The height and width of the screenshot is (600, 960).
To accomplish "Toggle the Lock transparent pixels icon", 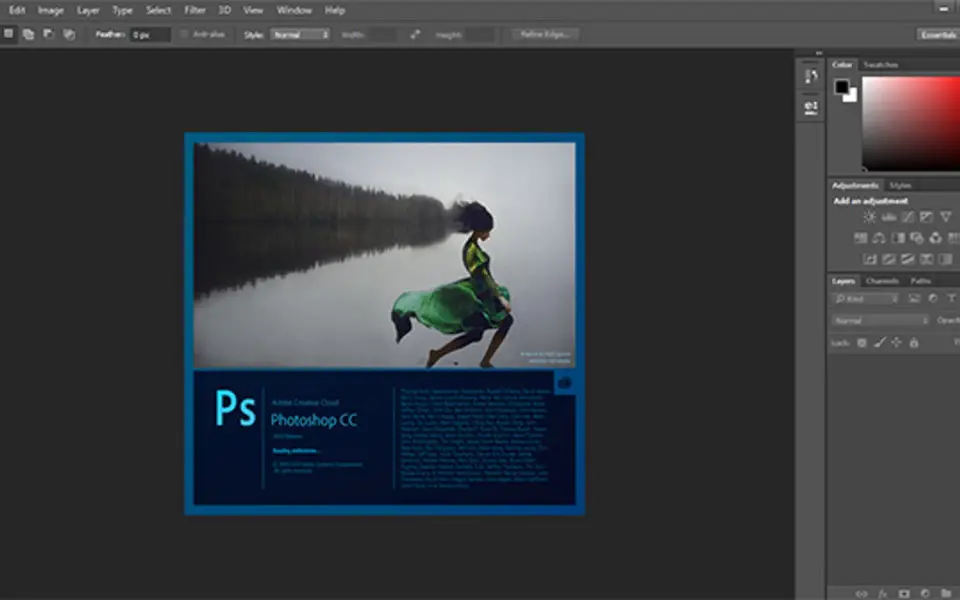I will pyautogui.click(x=862, y=343).
